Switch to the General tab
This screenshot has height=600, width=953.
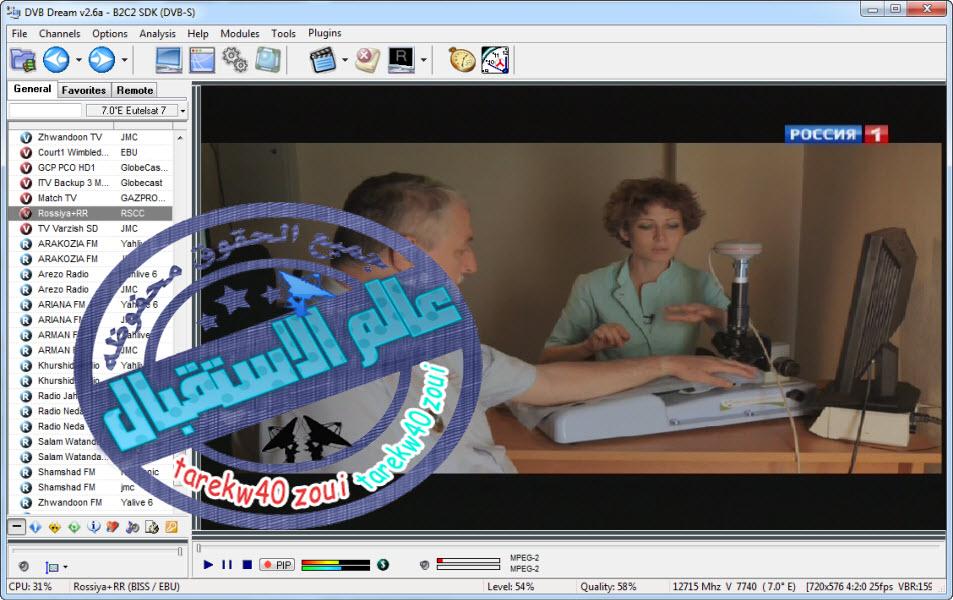click(32, 89)
